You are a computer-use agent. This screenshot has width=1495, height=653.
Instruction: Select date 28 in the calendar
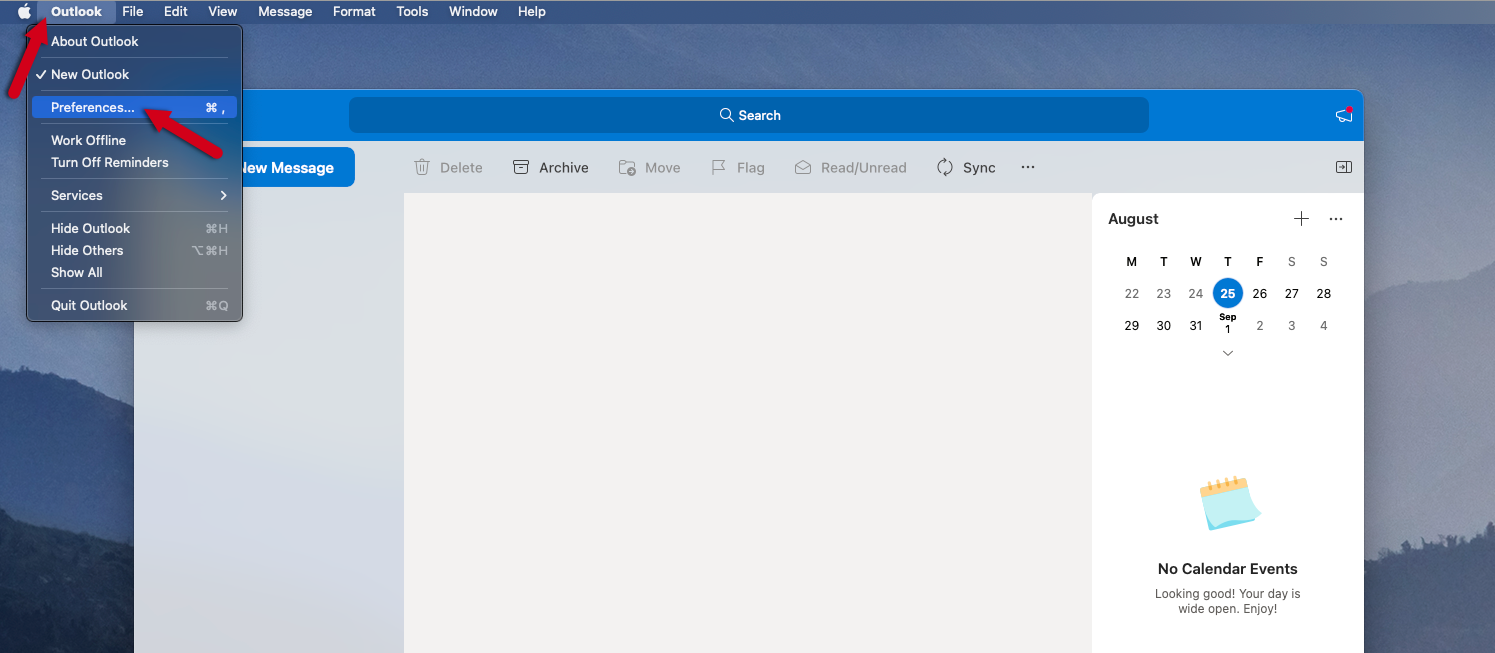point(1324,293)
